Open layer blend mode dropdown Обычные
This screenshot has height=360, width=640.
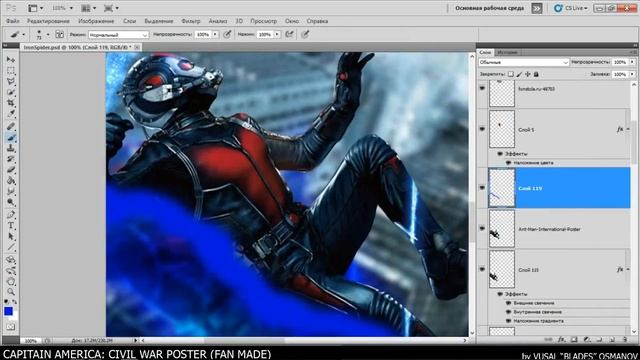pos(523,62)
